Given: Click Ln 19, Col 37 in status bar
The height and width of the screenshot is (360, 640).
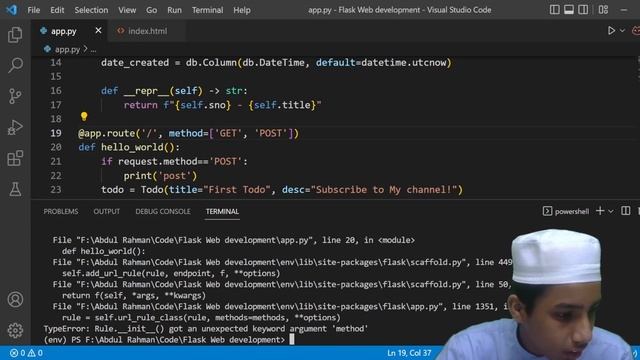Looking at the screenshot, I should pyautogui.click(x=409, y=353).
